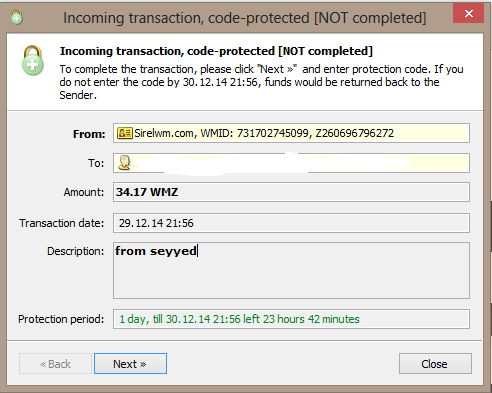Click the small padlock icon in title bar
This screenshot has height=393, width=492.
point(17,17)
